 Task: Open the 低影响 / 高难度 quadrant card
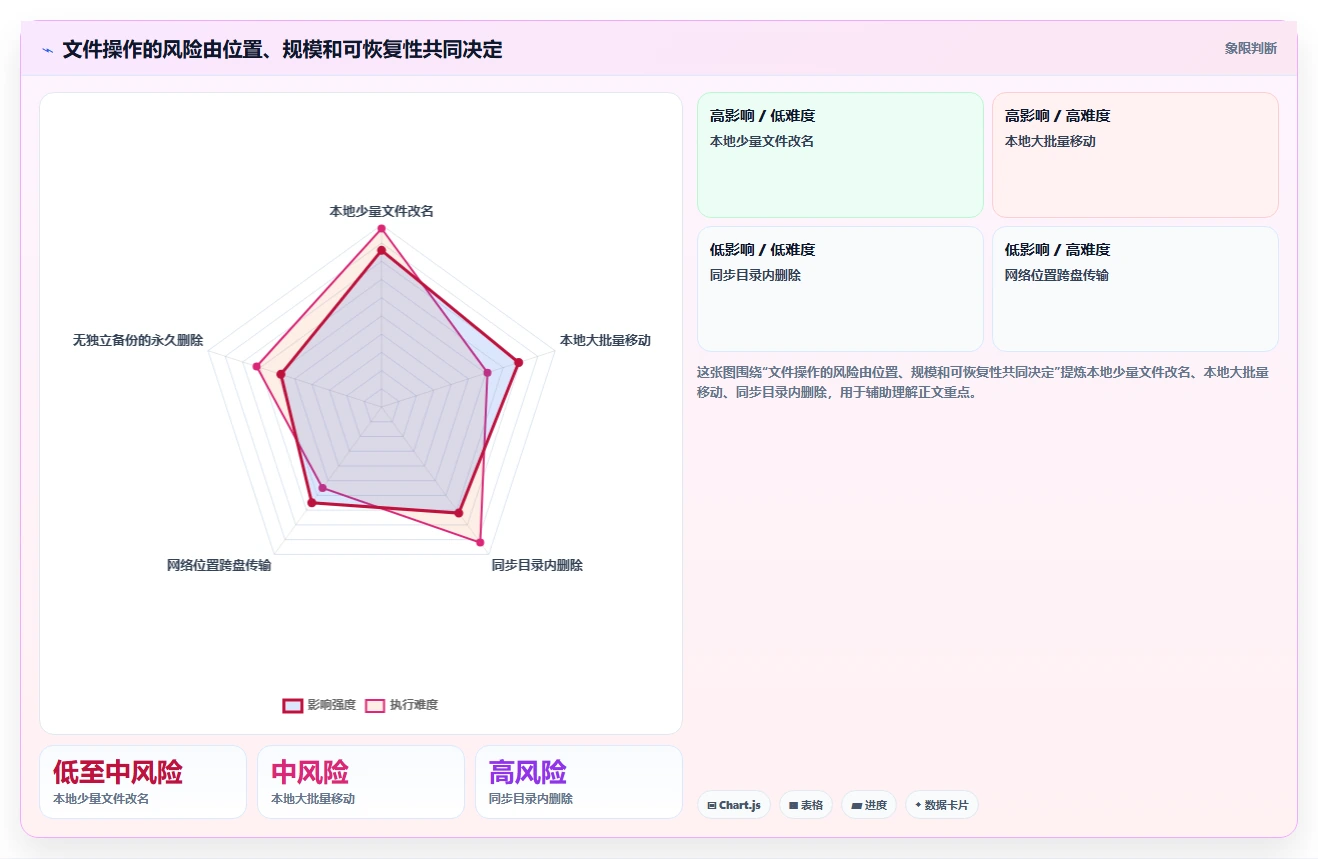tap(1135, 289)
